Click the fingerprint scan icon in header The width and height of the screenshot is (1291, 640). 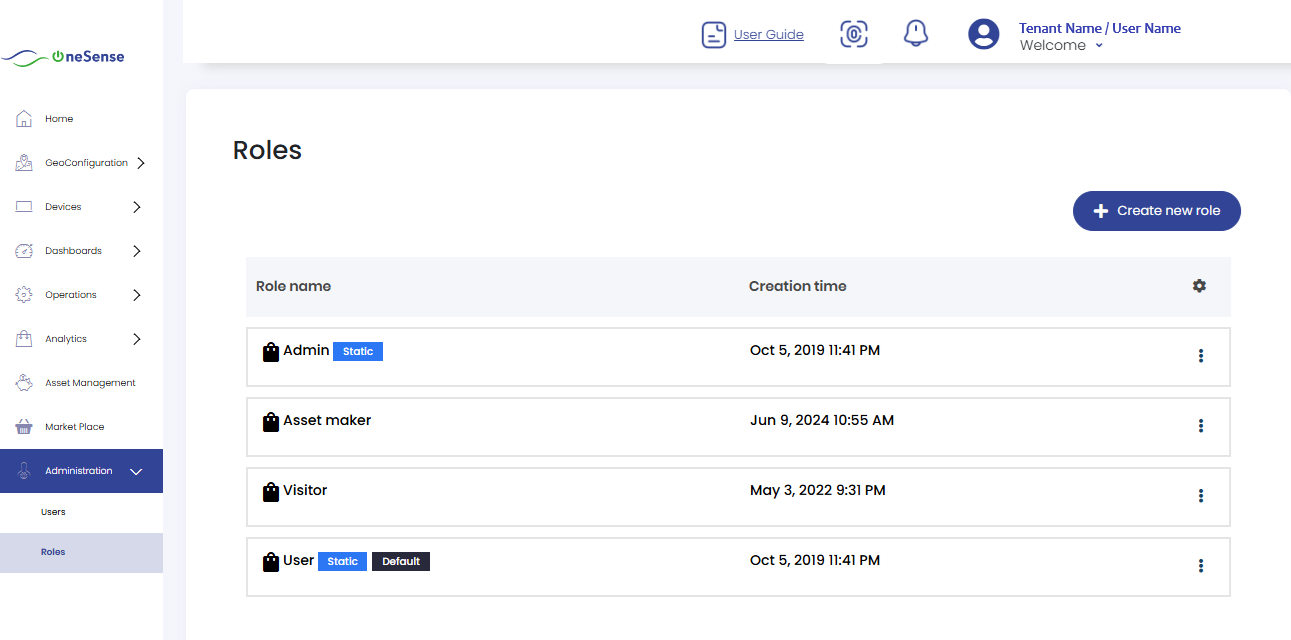click(x=853, y=34)
